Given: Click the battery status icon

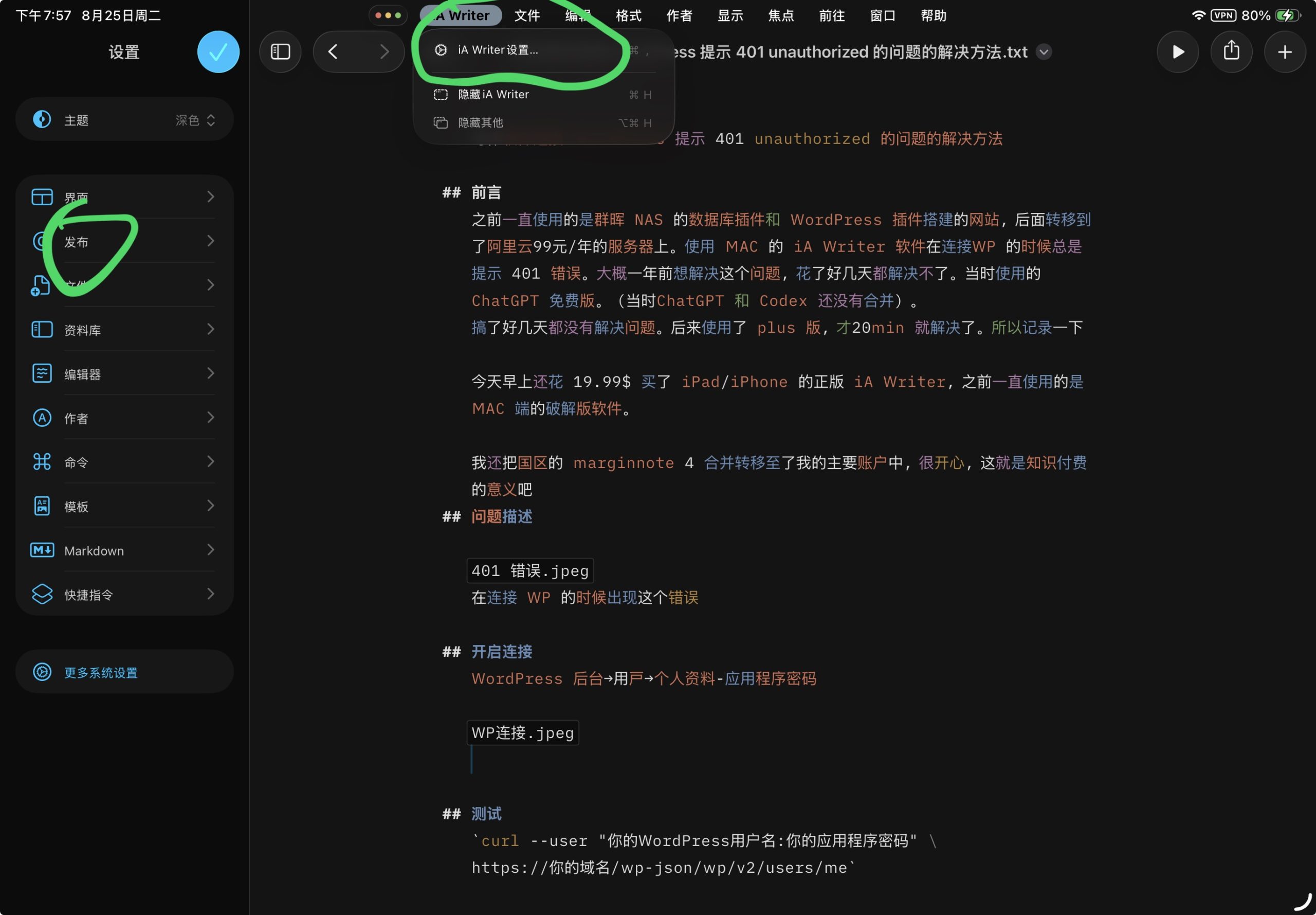Looking at the screenshot, I should tap(1289, 15).
